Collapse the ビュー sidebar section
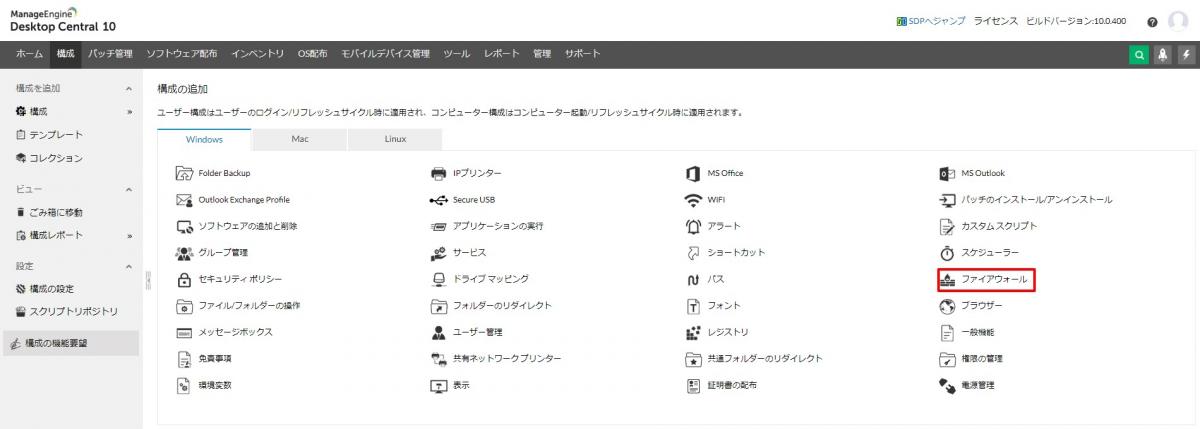1200x429 pixels. tap(129, 189)
